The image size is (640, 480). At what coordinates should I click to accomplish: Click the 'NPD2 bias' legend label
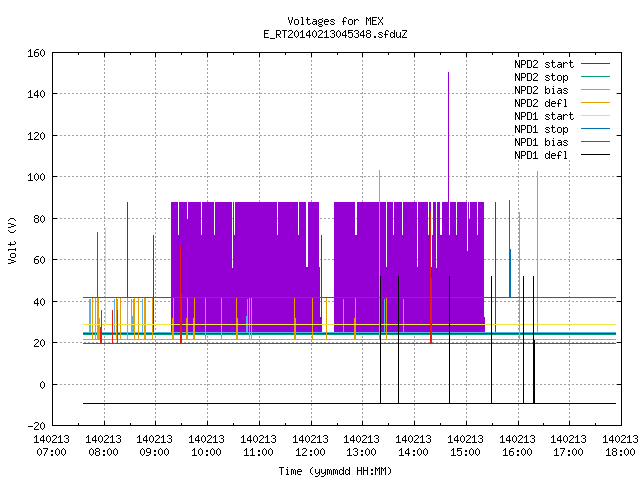tap(541, 90)
